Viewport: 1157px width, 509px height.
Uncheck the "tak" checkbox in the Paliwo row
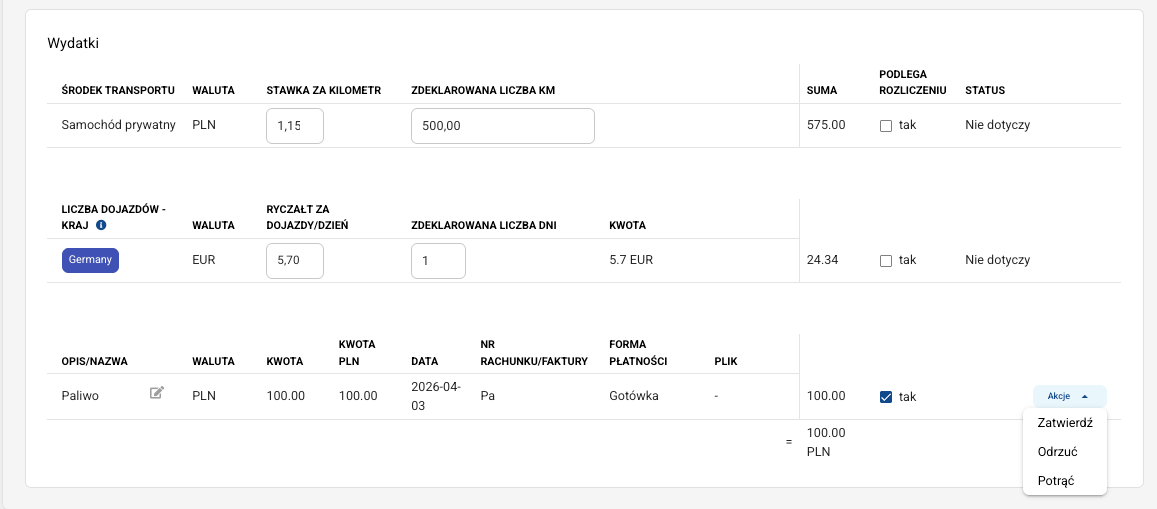886,397
